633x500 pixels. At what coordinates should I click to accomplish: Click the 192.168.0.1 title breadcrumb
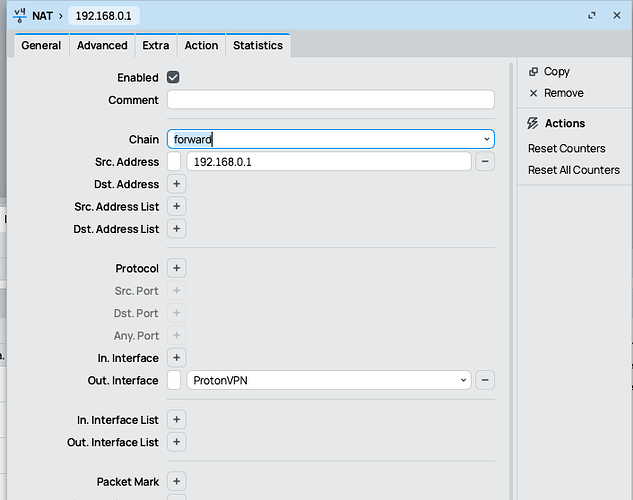tap(104, 16)
